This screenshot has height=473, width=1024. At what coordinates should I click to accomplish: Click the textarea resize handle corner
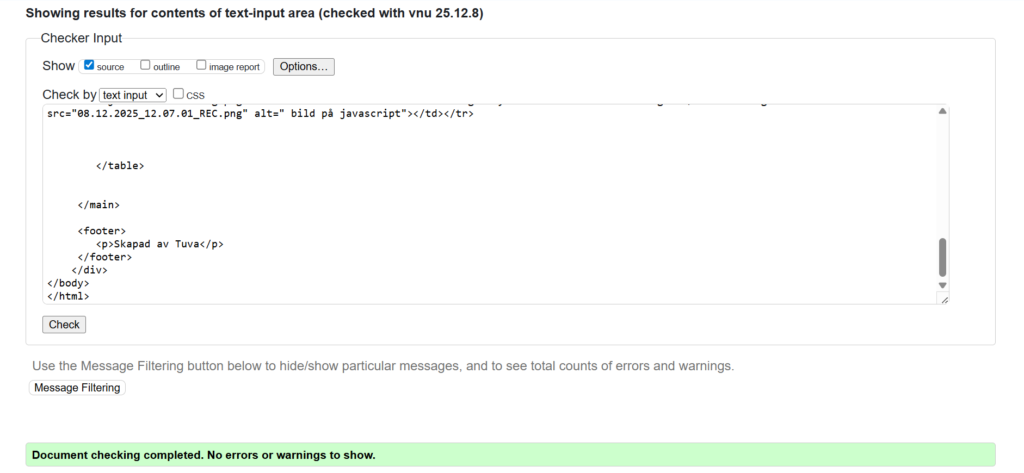943,299
